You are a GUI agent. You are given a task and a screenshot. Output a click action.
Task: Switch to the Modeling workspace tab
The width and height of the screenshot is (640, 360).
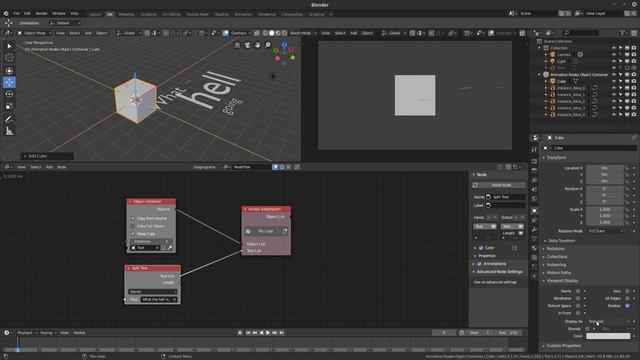coord(126,14)
